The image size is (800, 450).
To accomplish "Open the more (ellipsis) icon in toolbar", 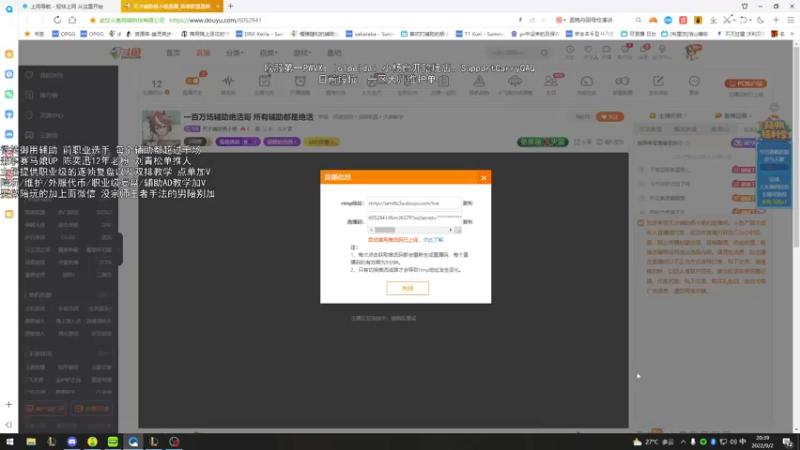I will (694, 81).
